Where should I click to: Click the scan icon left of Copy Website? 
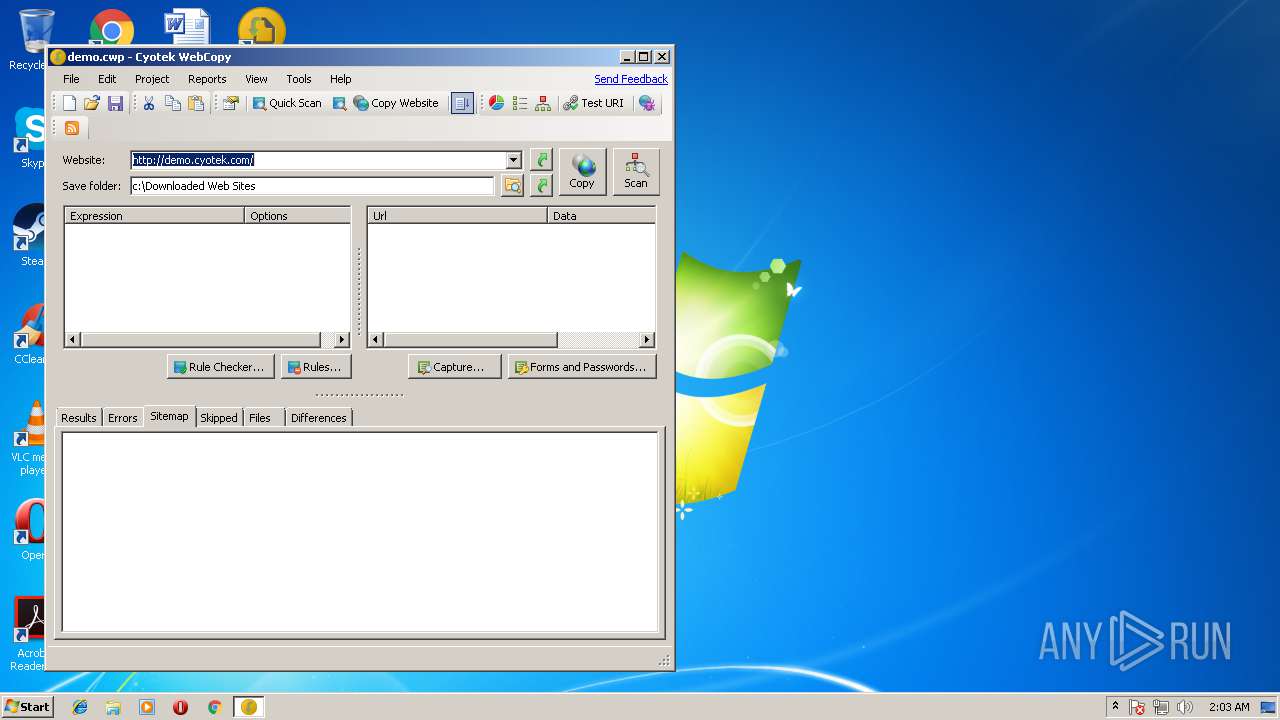[339, 103]
